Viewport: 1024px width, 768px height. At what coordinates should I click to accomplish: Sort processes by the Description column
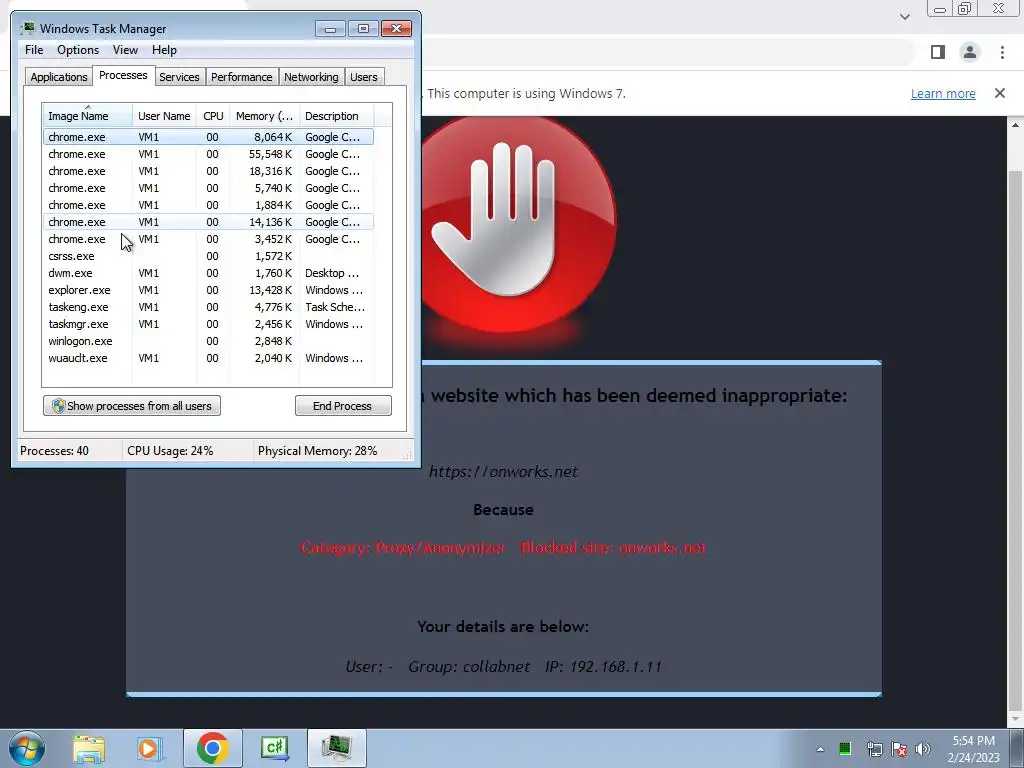pos(336,116)
